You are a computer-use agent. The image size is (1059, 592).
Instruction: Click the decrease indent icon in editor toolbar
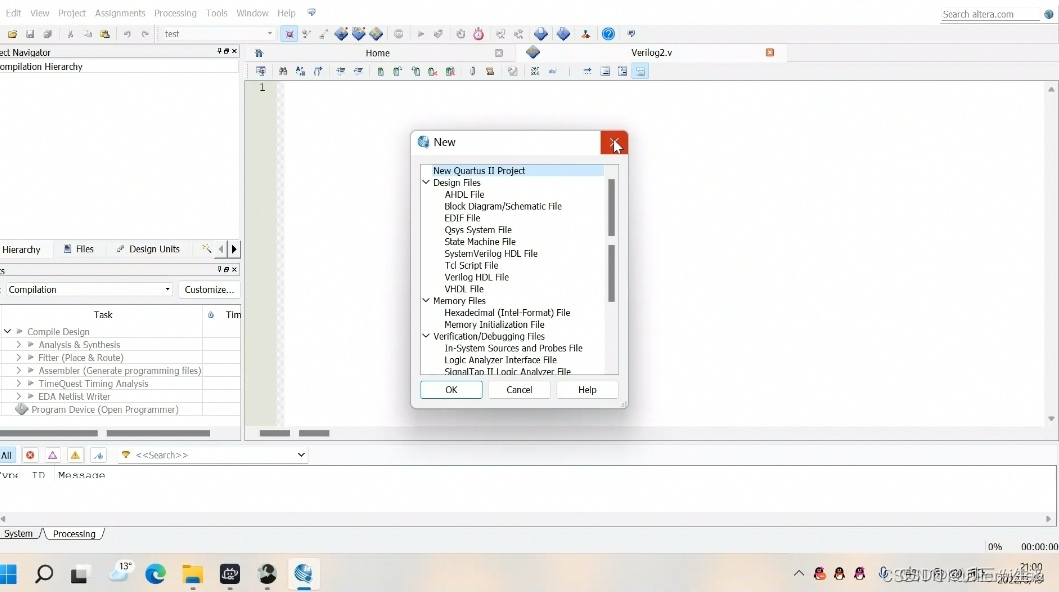pyautogui.click(x=358, y=71)
